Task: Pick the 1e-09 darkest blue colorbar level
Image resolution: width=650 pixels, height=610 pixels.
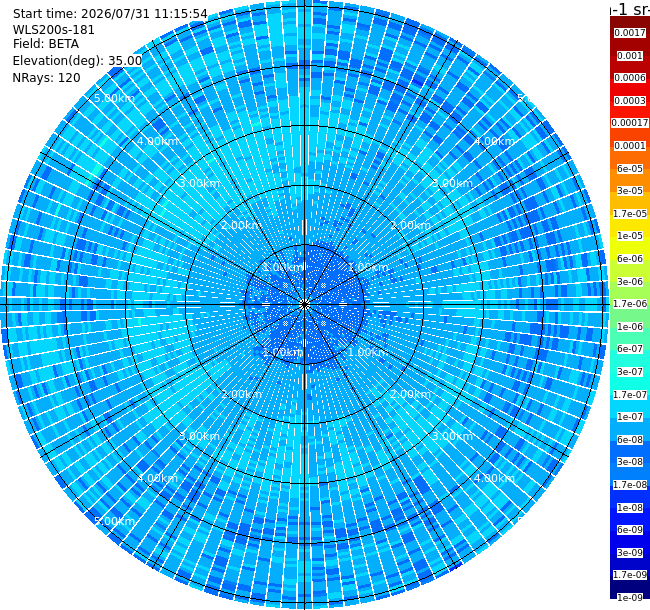Action: (630, 598)
